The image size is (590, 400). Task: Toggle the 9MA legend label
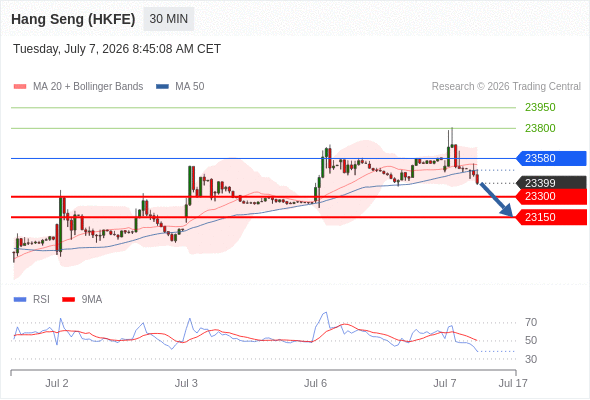point(92,300)
